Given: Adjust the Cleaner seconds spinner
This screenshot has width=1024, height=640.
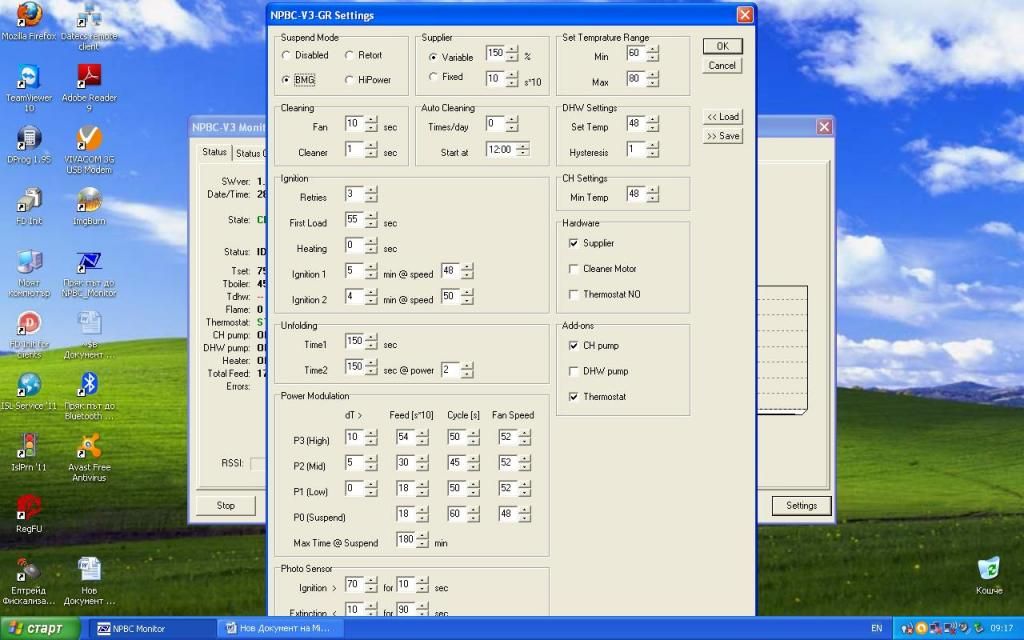Looking at the screenshot, I should (372, 150).
